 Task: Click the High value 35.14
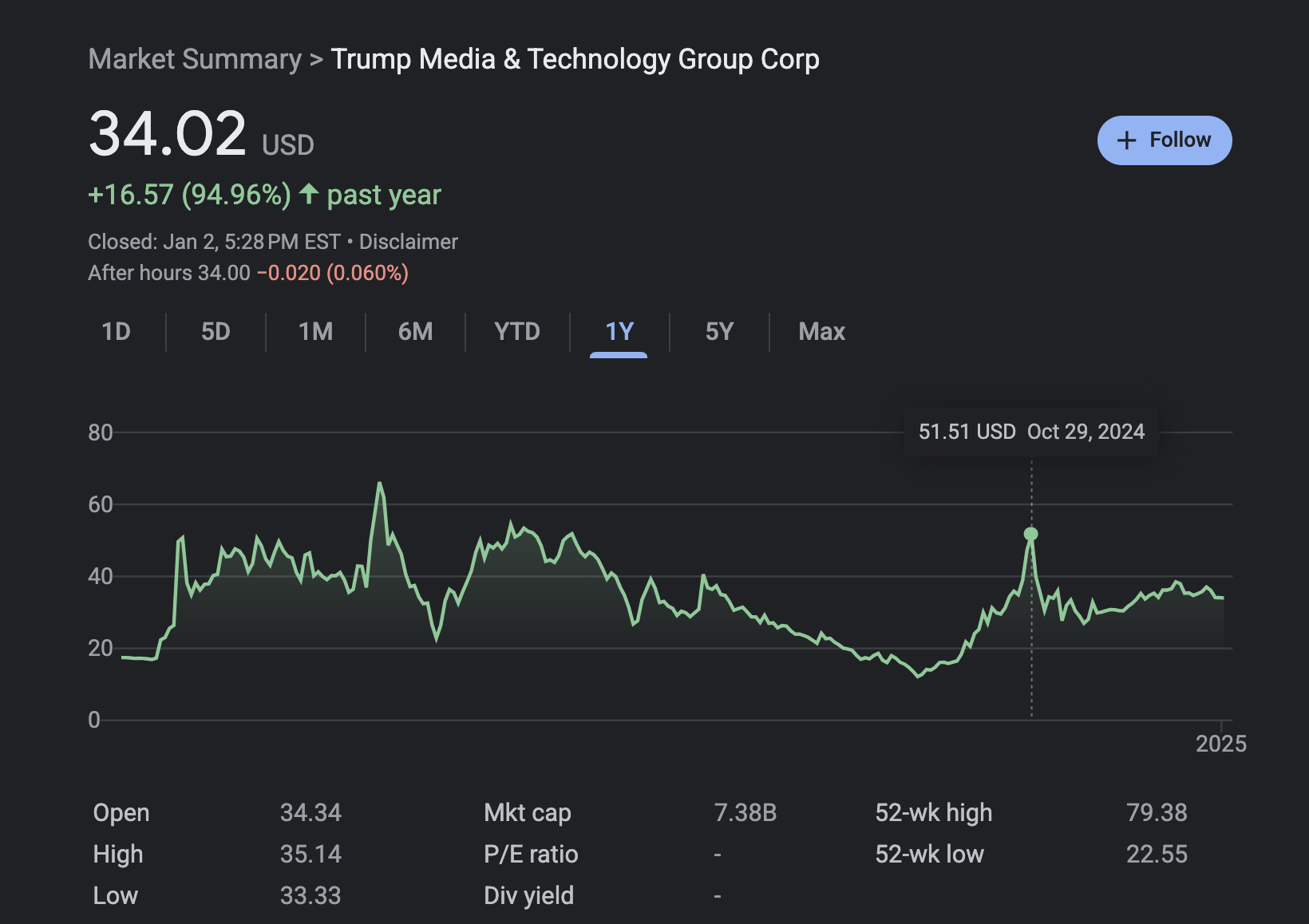310,854
